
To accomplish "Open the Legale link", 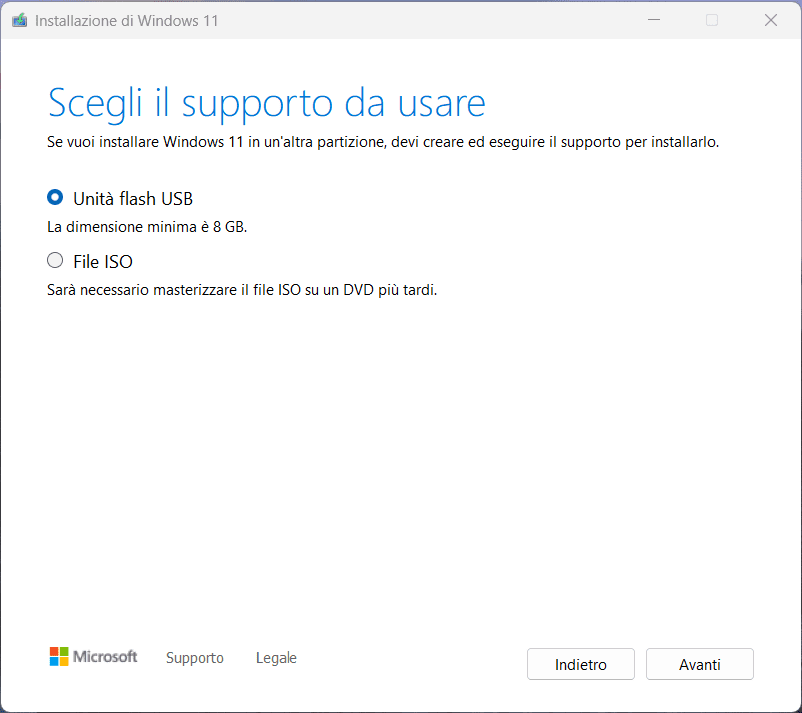I will 276,658.
